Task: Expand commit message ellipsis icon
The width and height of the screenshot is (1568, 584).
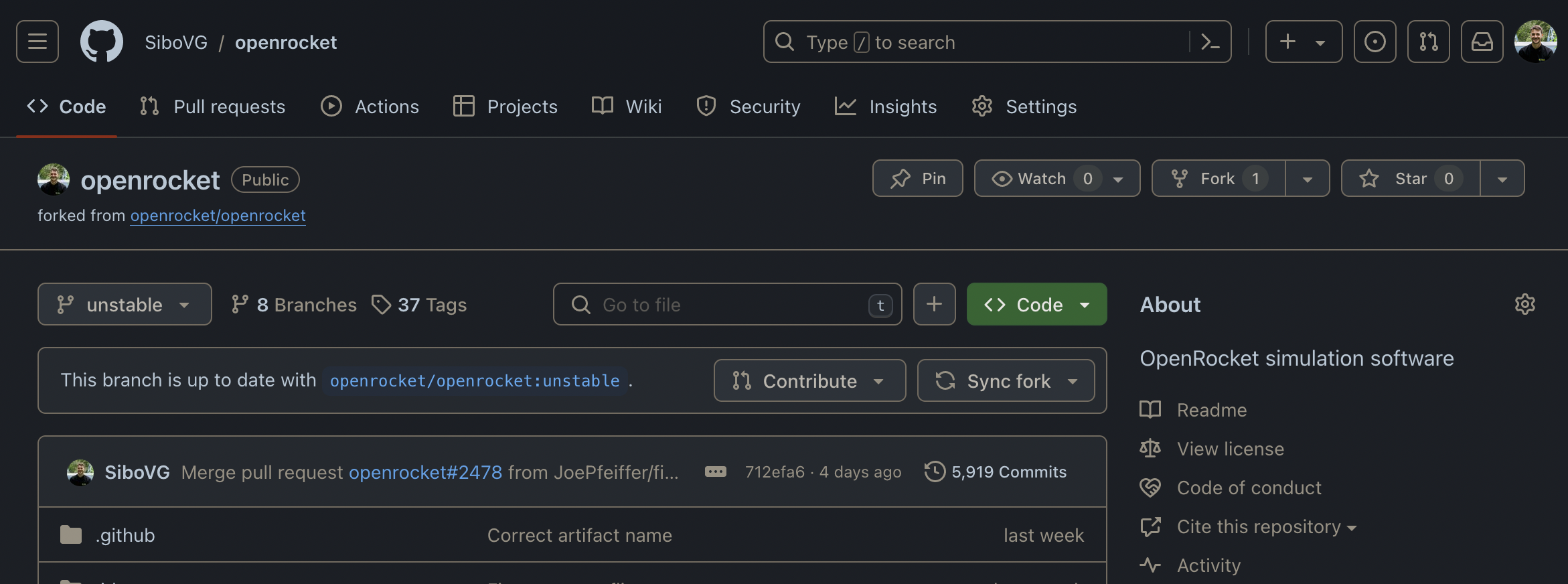Action: pos(715,472)
